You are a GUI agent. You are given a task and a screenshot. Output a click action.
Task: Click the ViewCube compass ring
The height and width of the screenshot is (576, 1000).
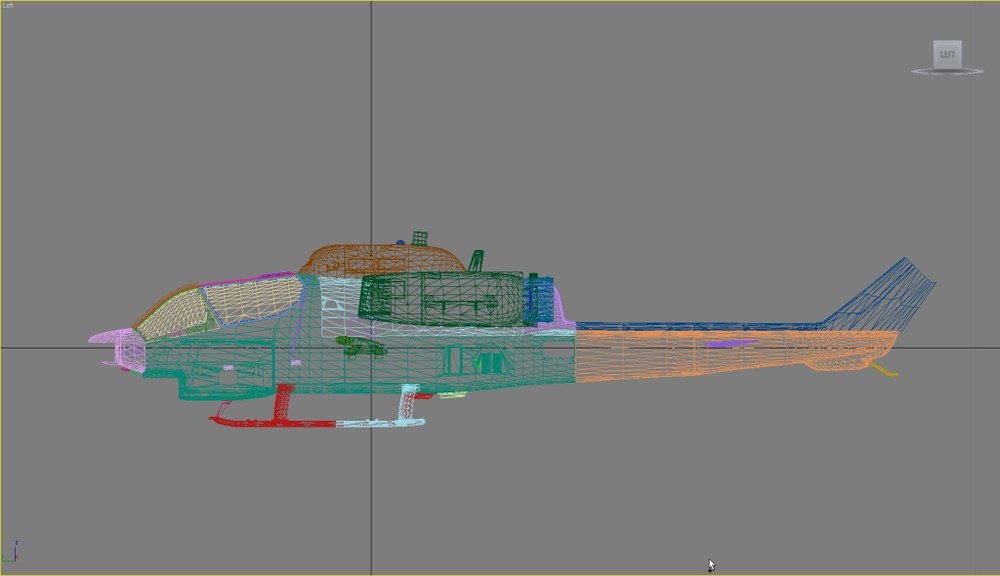(x=947, y=71)
